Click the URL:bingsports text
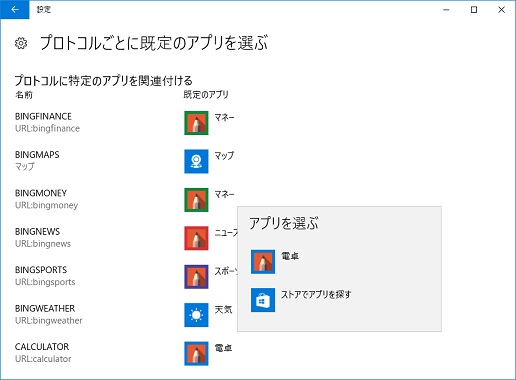Image resolution: width=516 pixels, height=380 pixels. [45, 282]
